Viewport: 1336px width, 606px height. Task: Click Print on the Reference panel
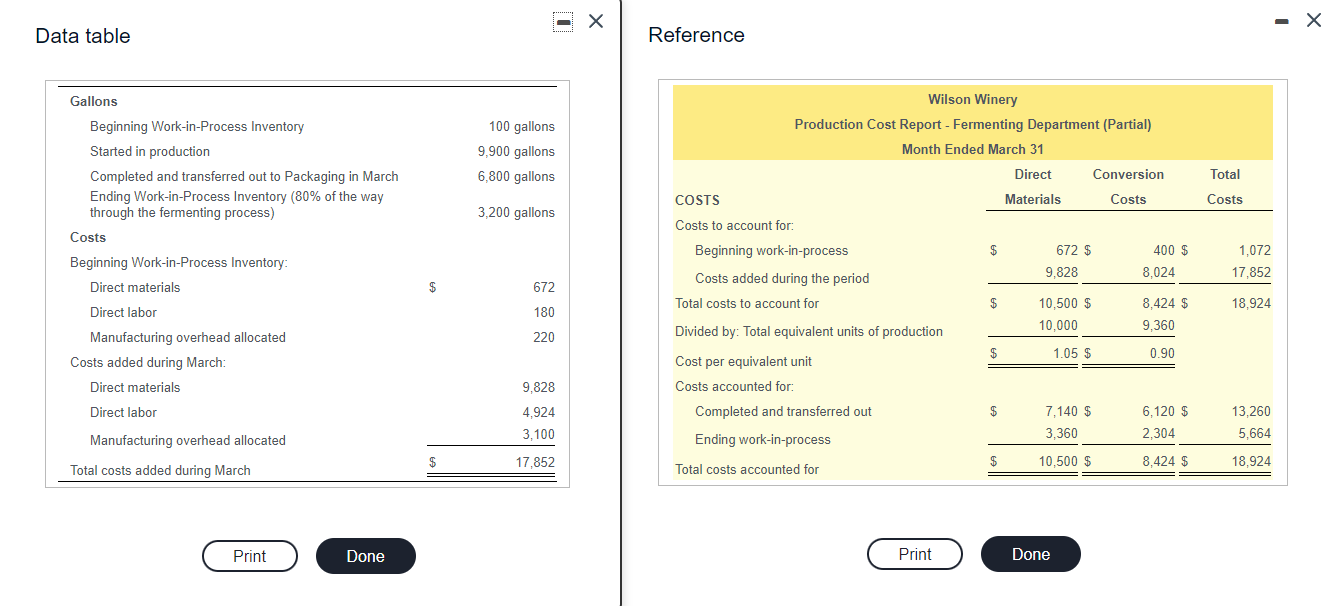coord(914,553)
